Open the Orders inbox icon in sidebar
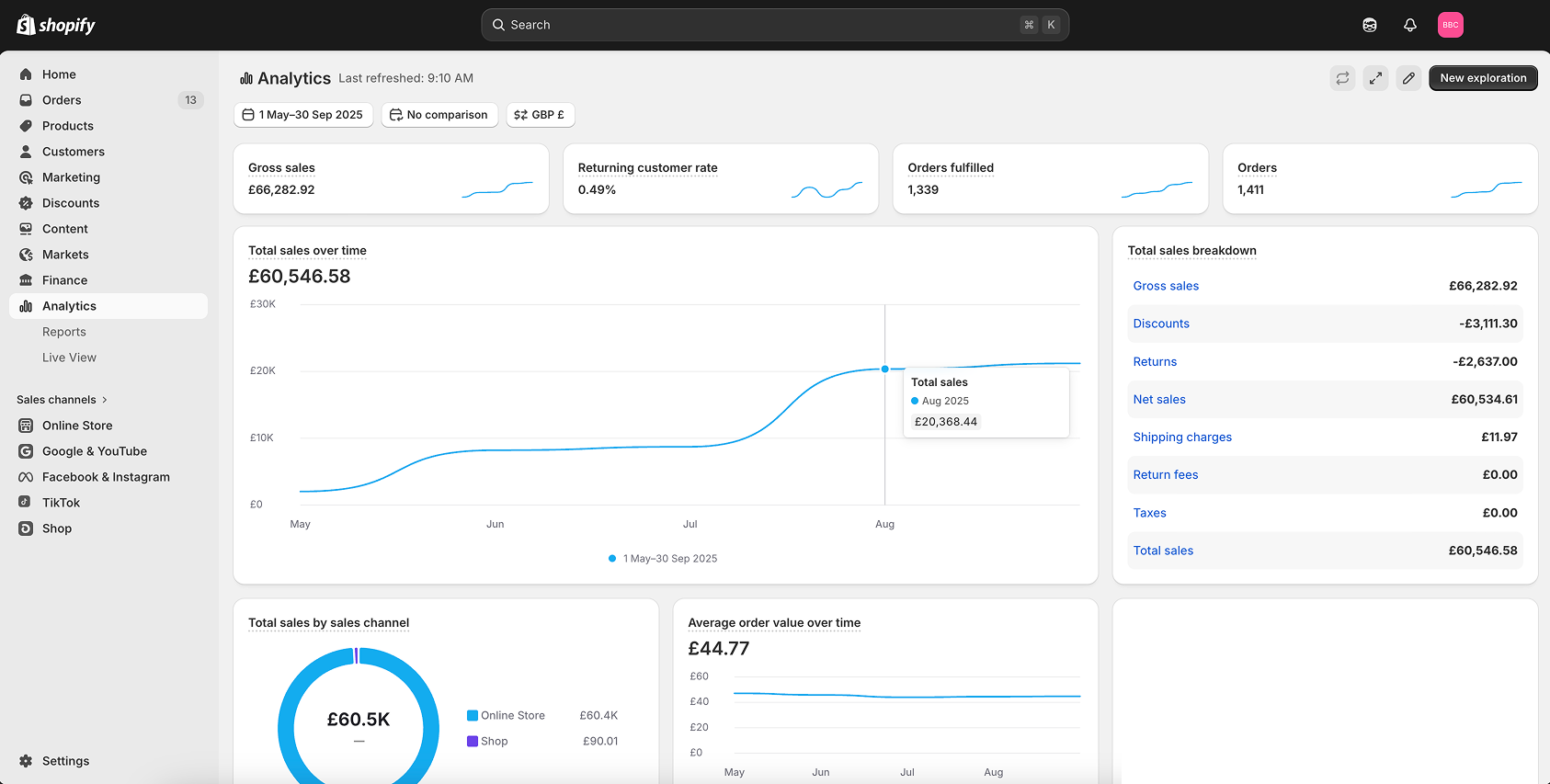 (x=26, y=100)
